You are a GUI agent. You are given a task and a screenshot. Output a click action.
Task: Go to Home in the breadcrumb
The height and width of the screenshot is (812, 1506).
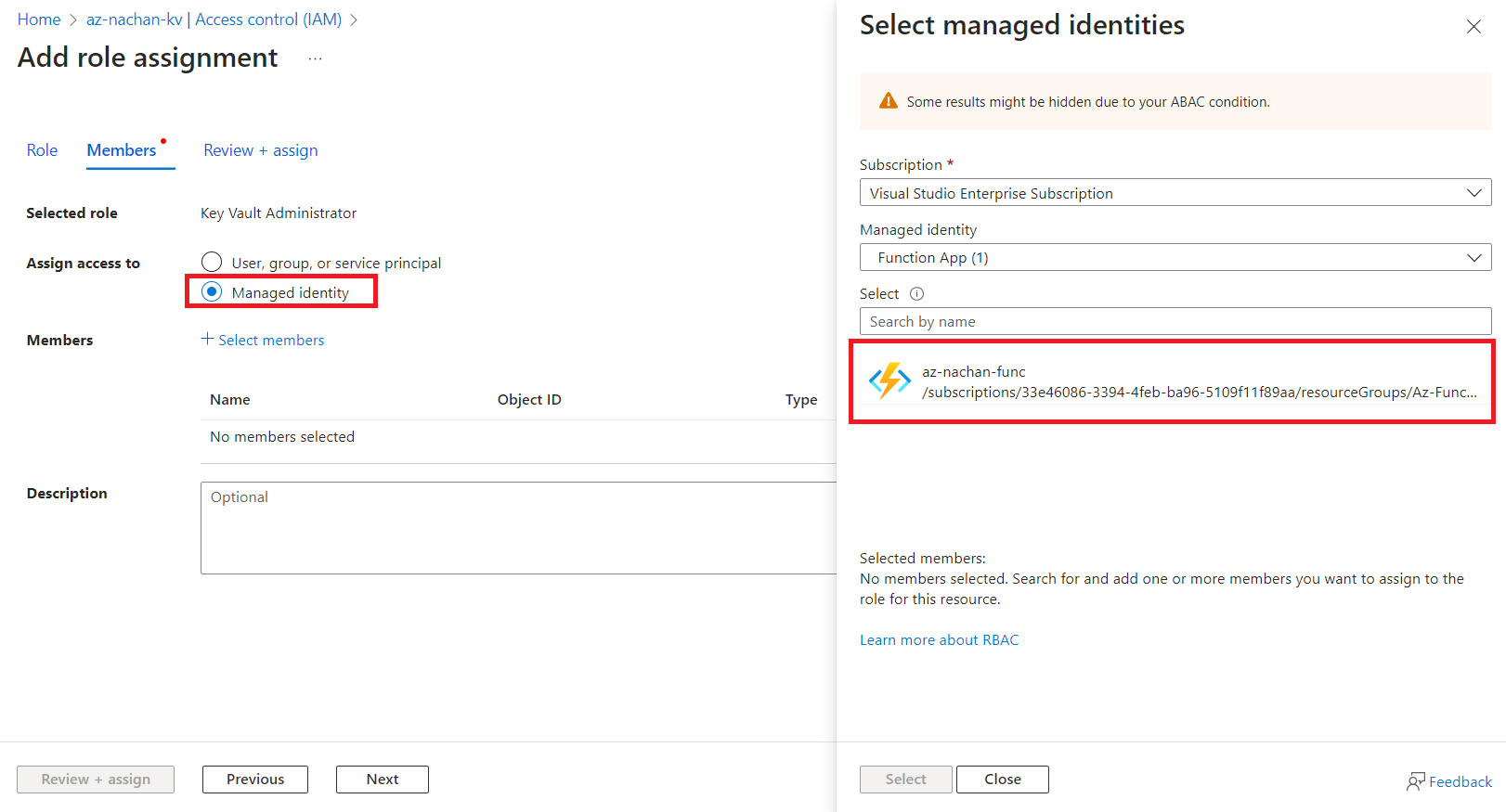pos(39,19)
